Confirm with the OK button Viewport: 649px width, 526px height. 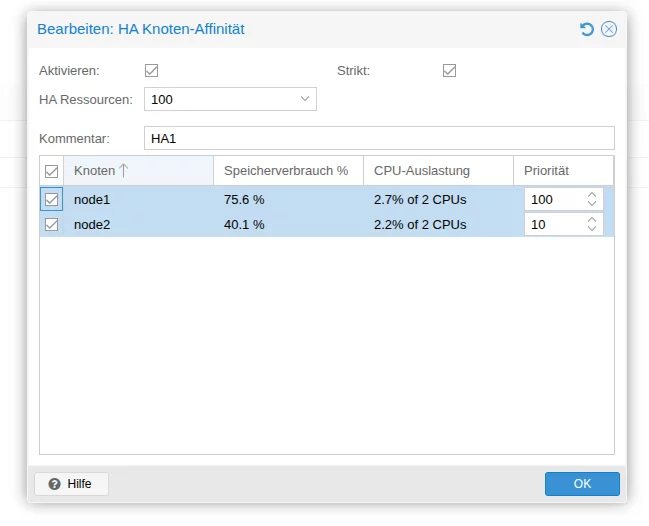pyautogui.click(x=582, y=484)
